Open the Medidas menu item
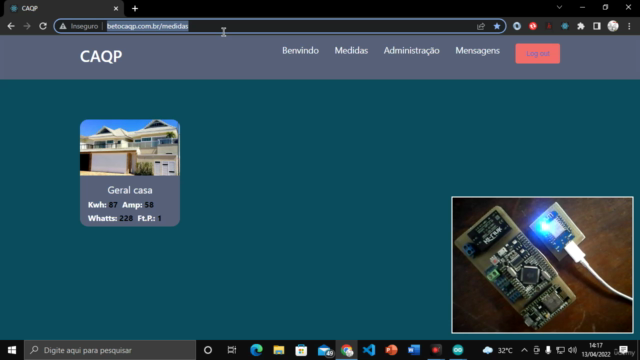The width and height of the screenshot is (640, 360). [351, 51]
